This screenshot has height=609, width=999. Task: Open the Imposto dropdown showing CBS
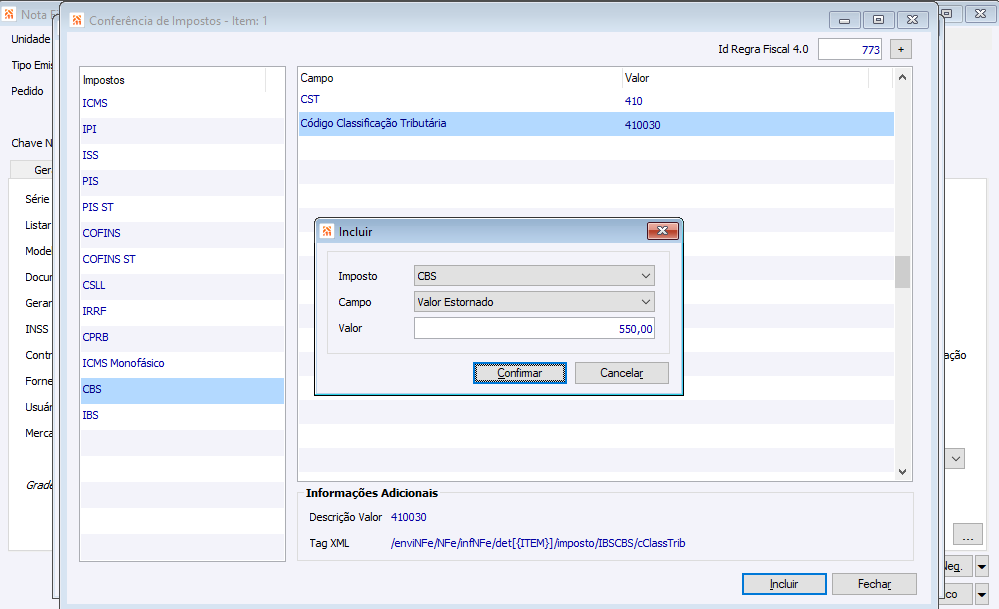534,276
